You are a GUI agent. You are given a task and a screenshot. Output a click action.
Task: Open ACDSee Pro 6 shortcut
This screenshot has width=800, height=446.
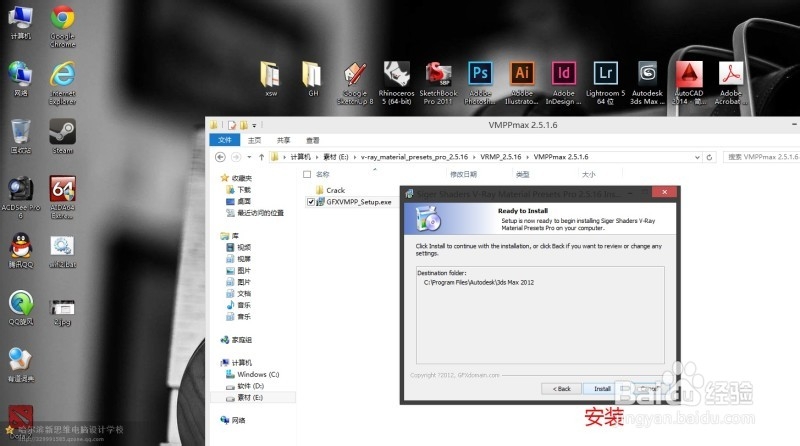coord(20,197)
